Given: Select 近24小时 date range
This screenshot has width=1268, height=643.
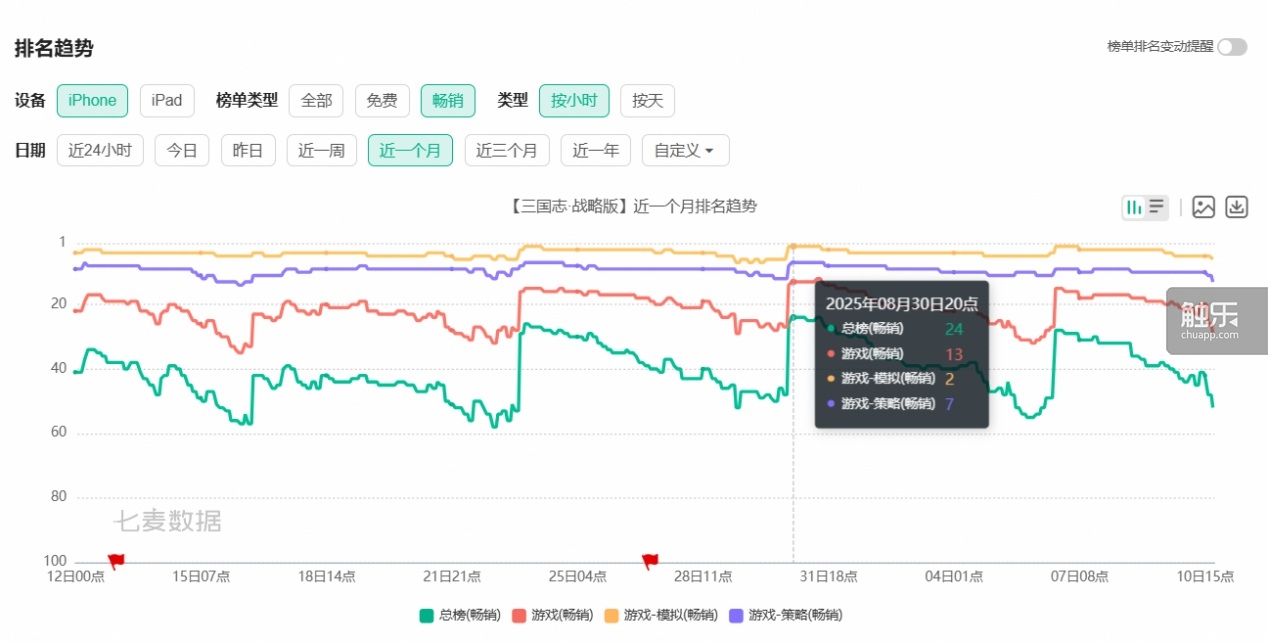Looking at the screenshot, I should [100, 150].
